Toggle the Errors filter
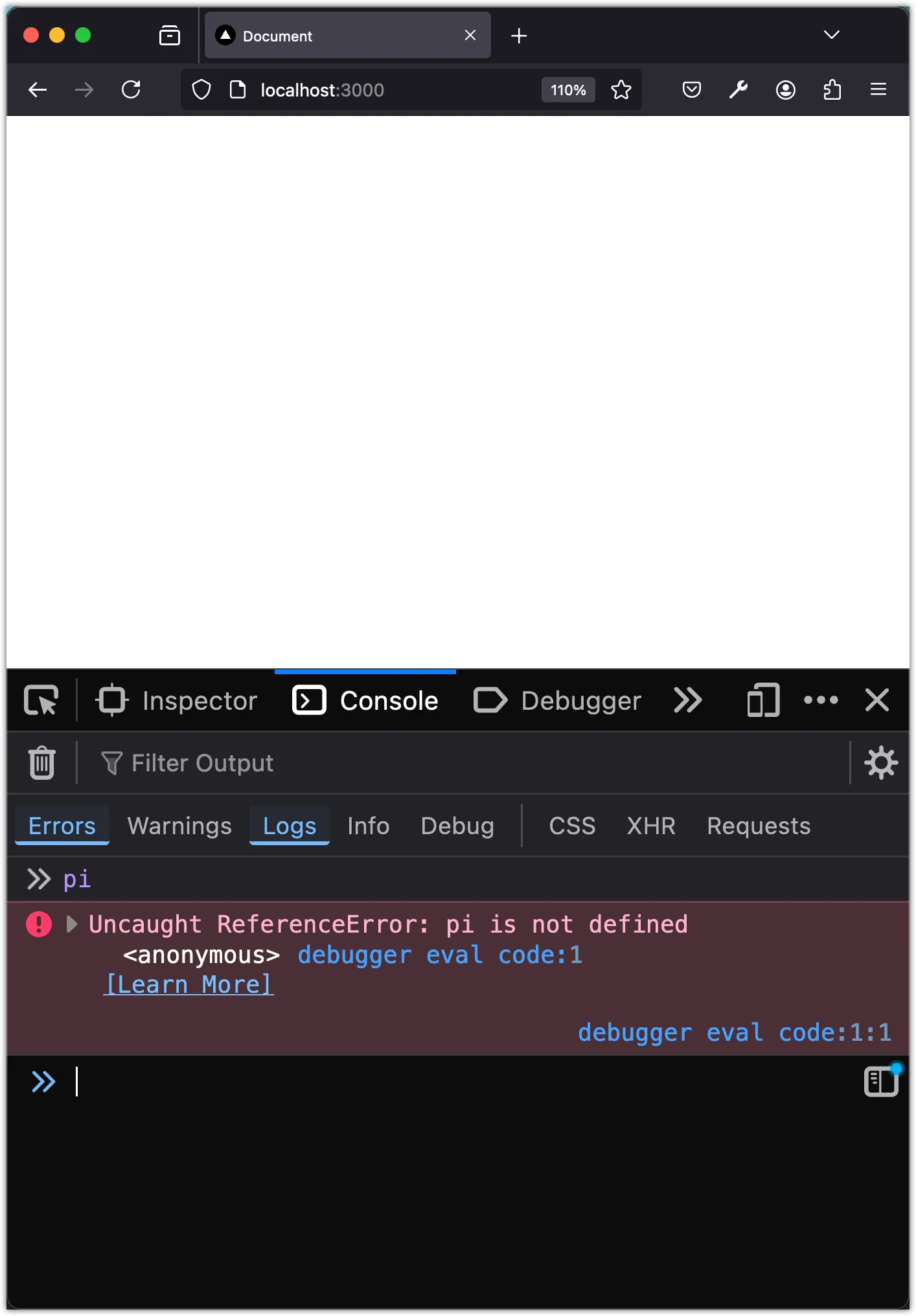This screenshot has width=916, height=1316. click(62, 826)
